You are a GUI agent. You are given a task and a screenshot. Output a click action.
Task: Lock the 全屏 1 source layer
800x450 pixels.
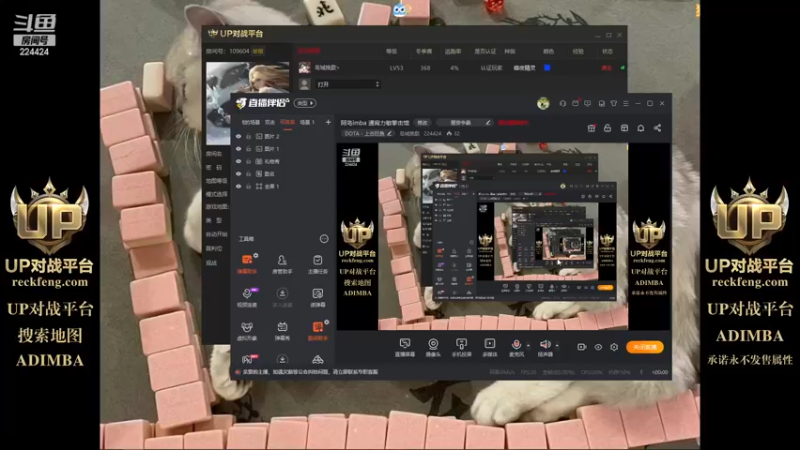(248, 186)
